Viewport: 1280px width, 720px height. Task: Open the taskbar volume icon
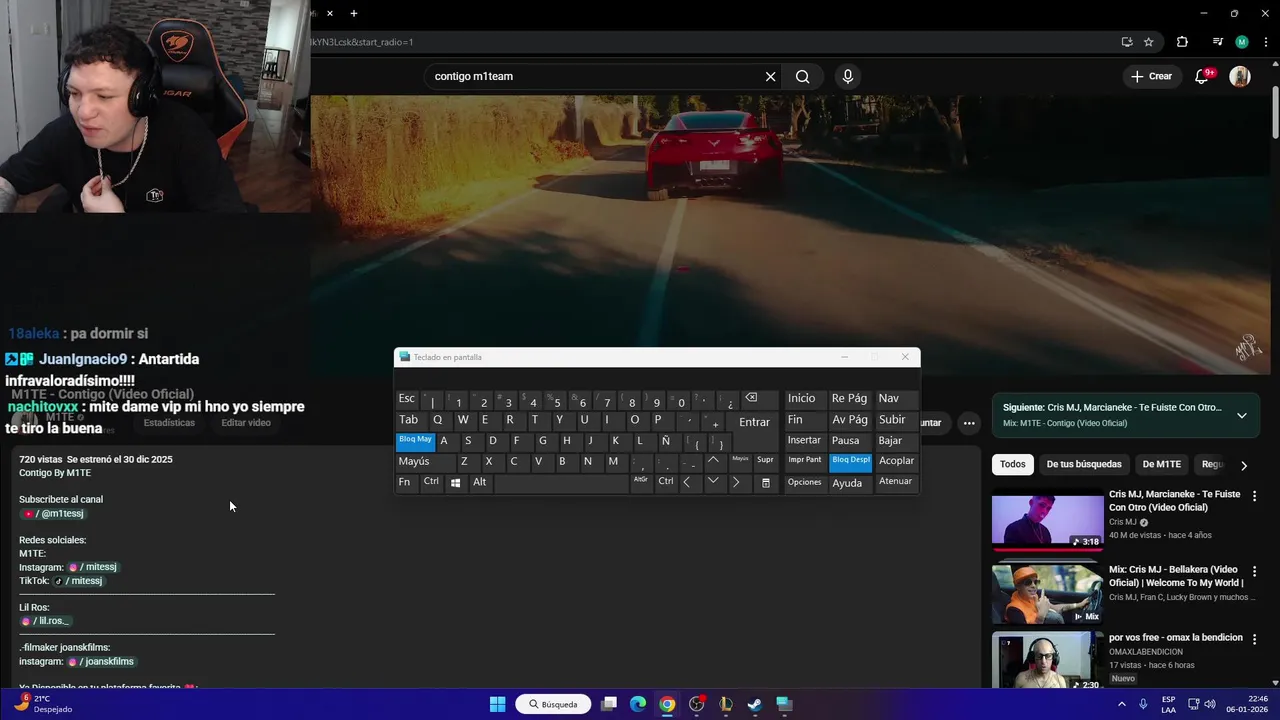coord(1210,704)
